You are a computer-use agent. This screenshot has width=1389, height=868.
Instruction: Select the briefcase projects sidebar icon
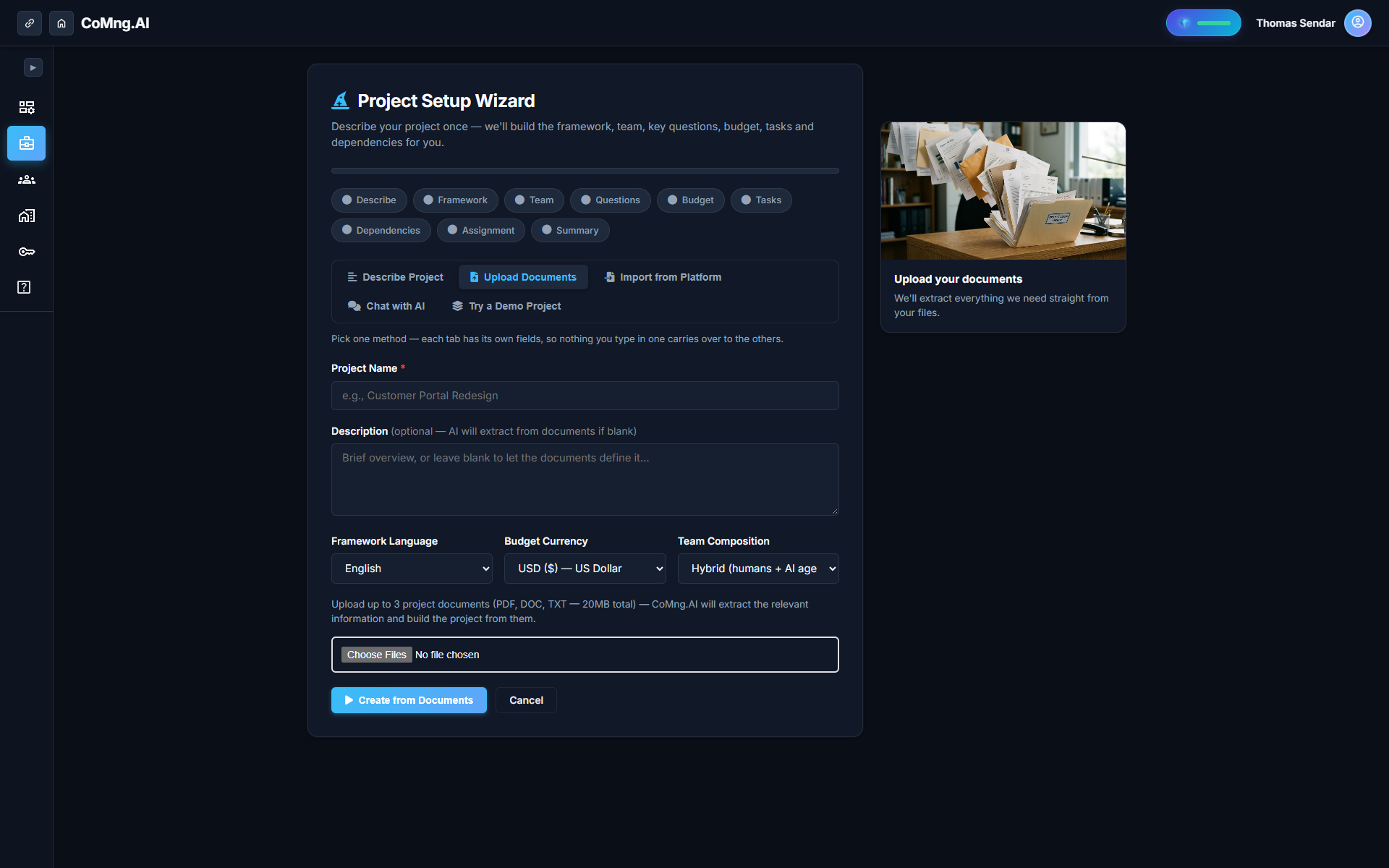click(27, 143)
